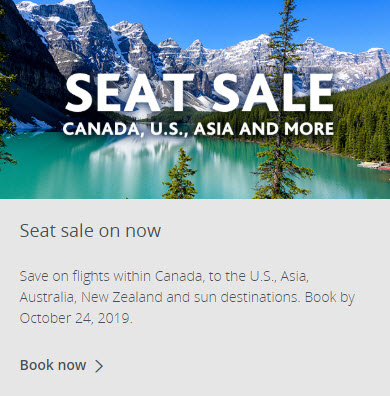The image size is (390, 396).
Task: Click the gray card area below Book now
Action: pyautogui.click(x=195, y=385)
